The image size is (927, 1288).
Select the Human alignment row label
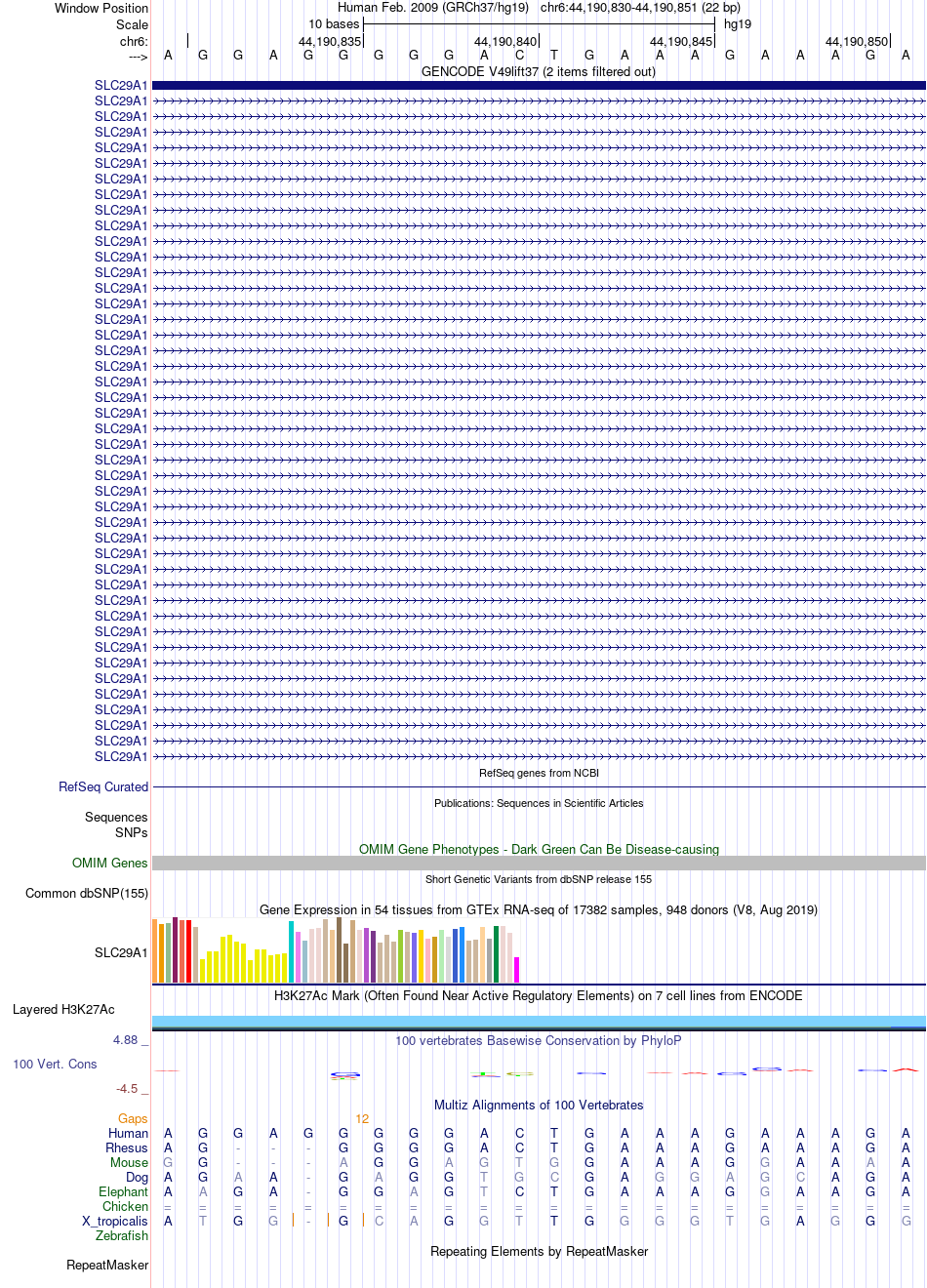coord(128,1134)
